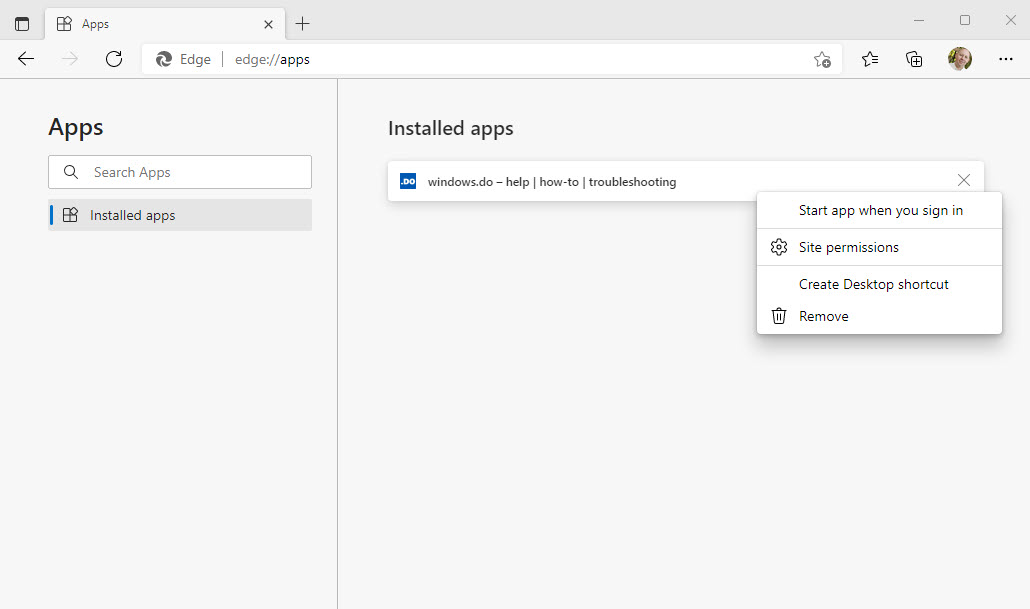1030x609 pixels.
Task: Open Site permissions from context menu
Action: coord(848,247)
